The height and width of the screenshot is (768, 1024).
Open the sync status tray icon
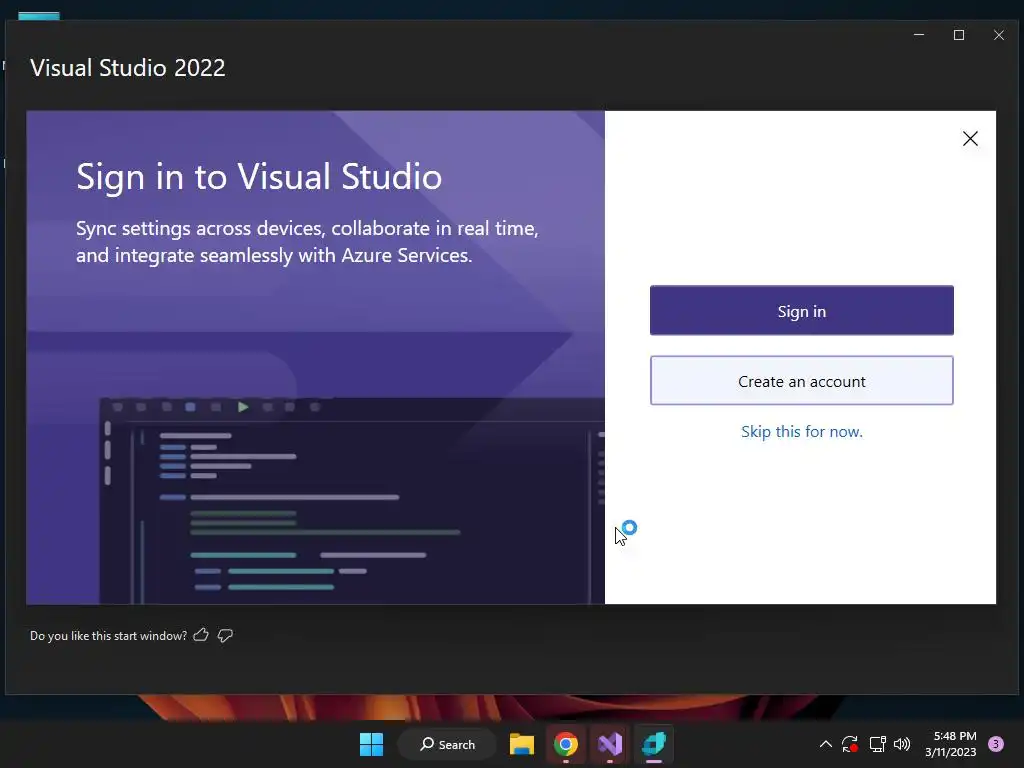coord(850,744)
